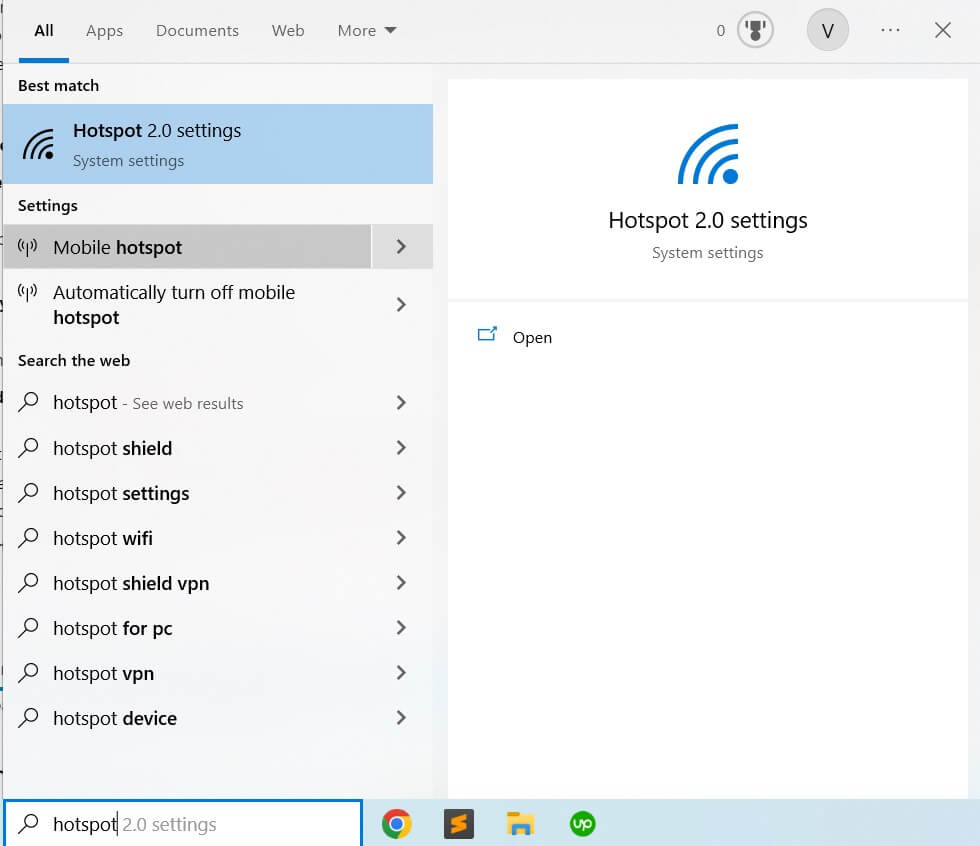Screen dimensions: 980x846
Task: Click the search box magnifier icon
Action: tap(28, 824)
